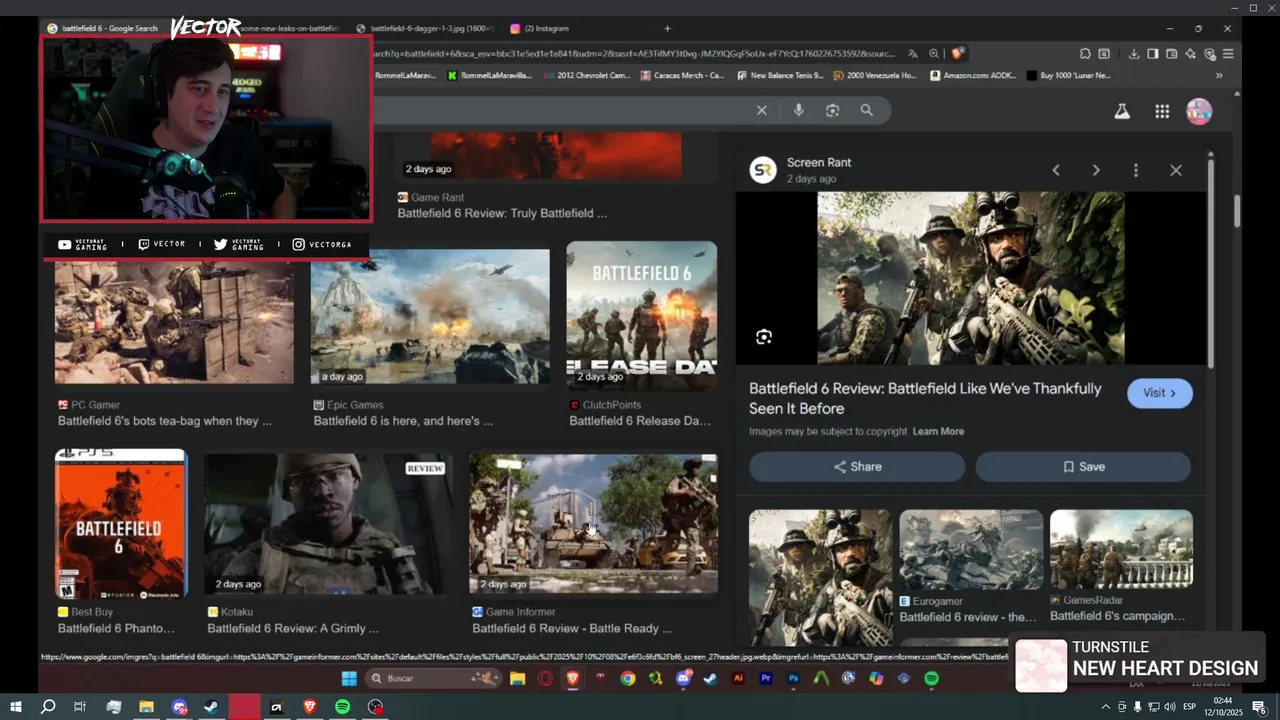Image resolution: width=1280 pixels, height=720 pixels.
Task: Open Epic Games Battlefield 6 image result
Action: 430,316
